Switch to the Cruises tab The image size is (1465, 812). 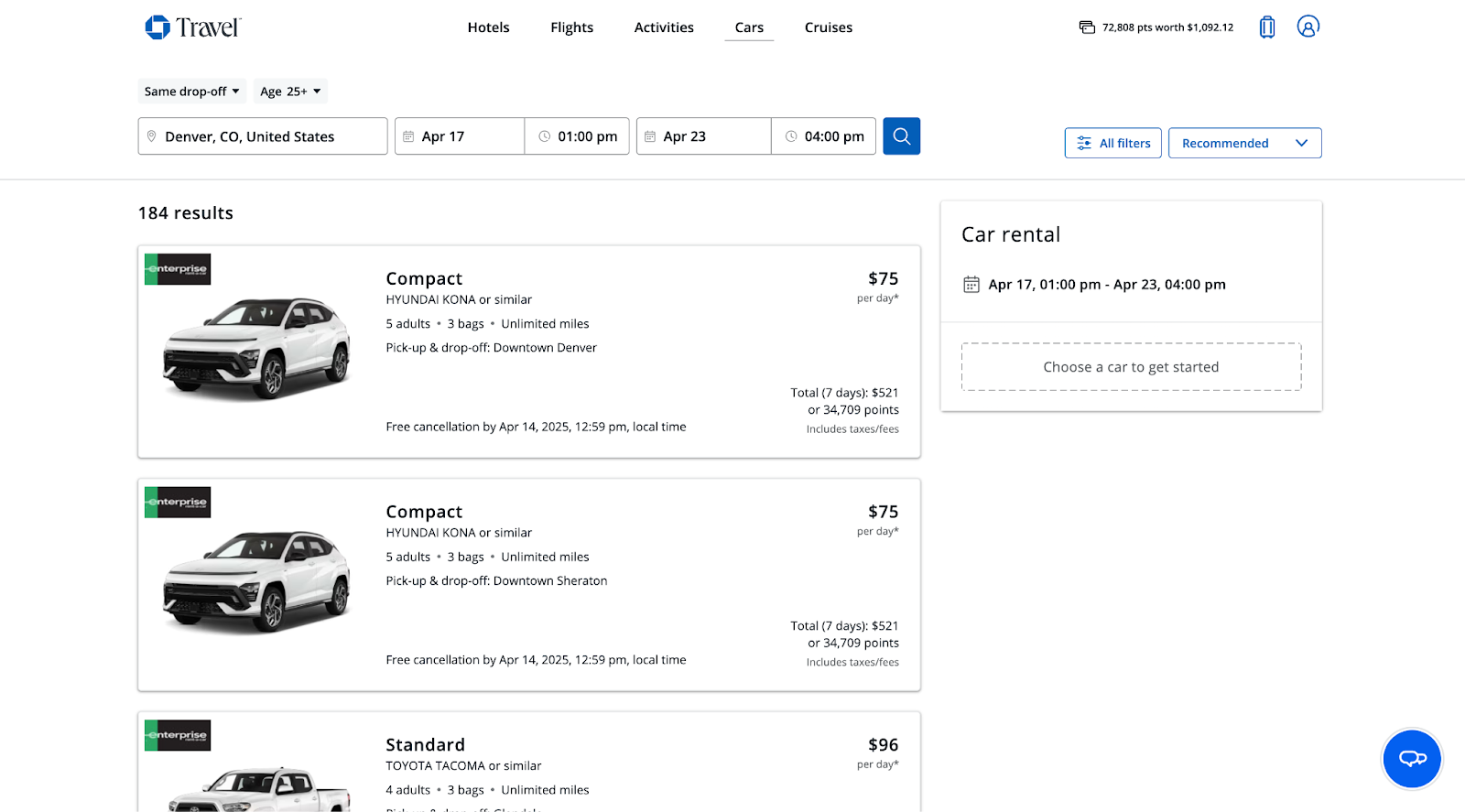(829, 27)
